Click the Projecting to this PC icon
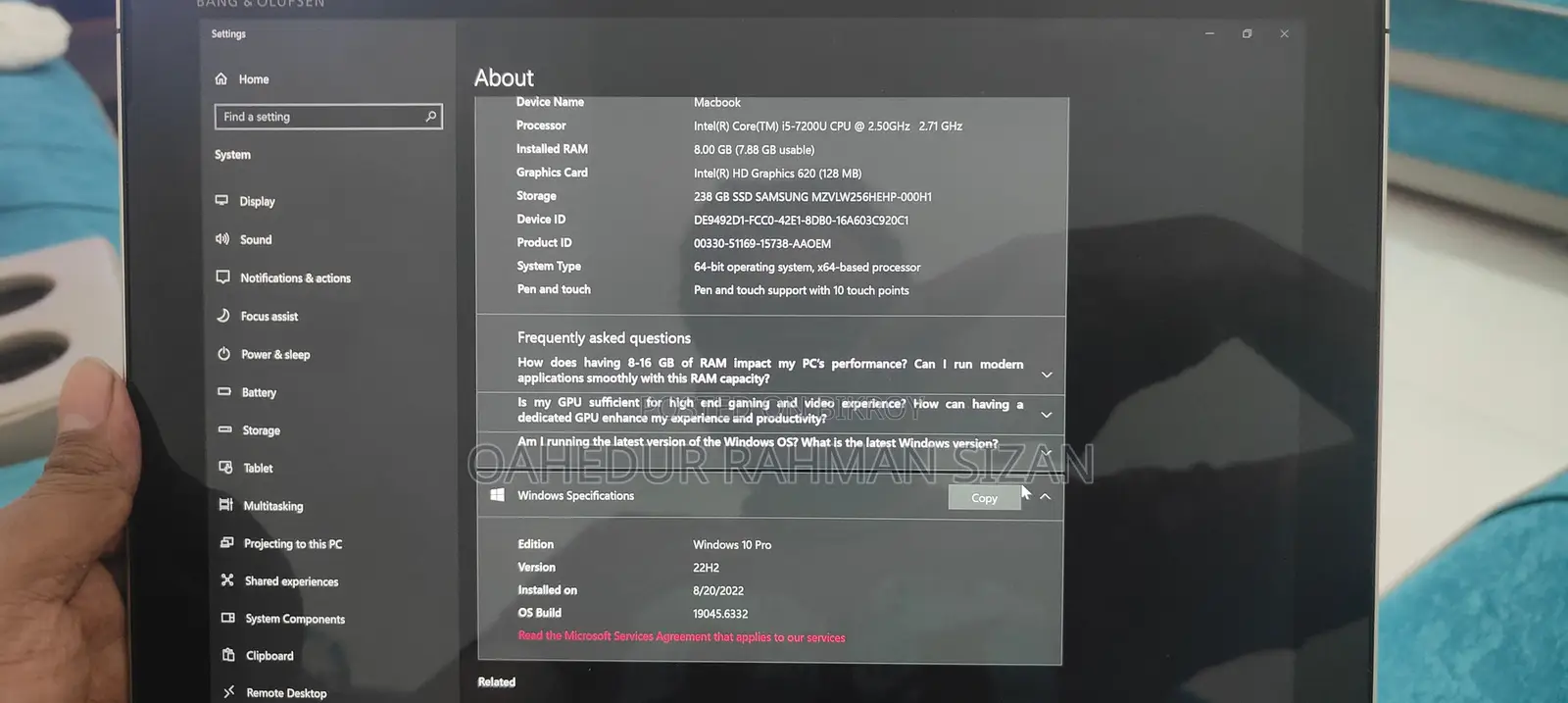This screenshot has height=703, width=1568. [227, 543]
